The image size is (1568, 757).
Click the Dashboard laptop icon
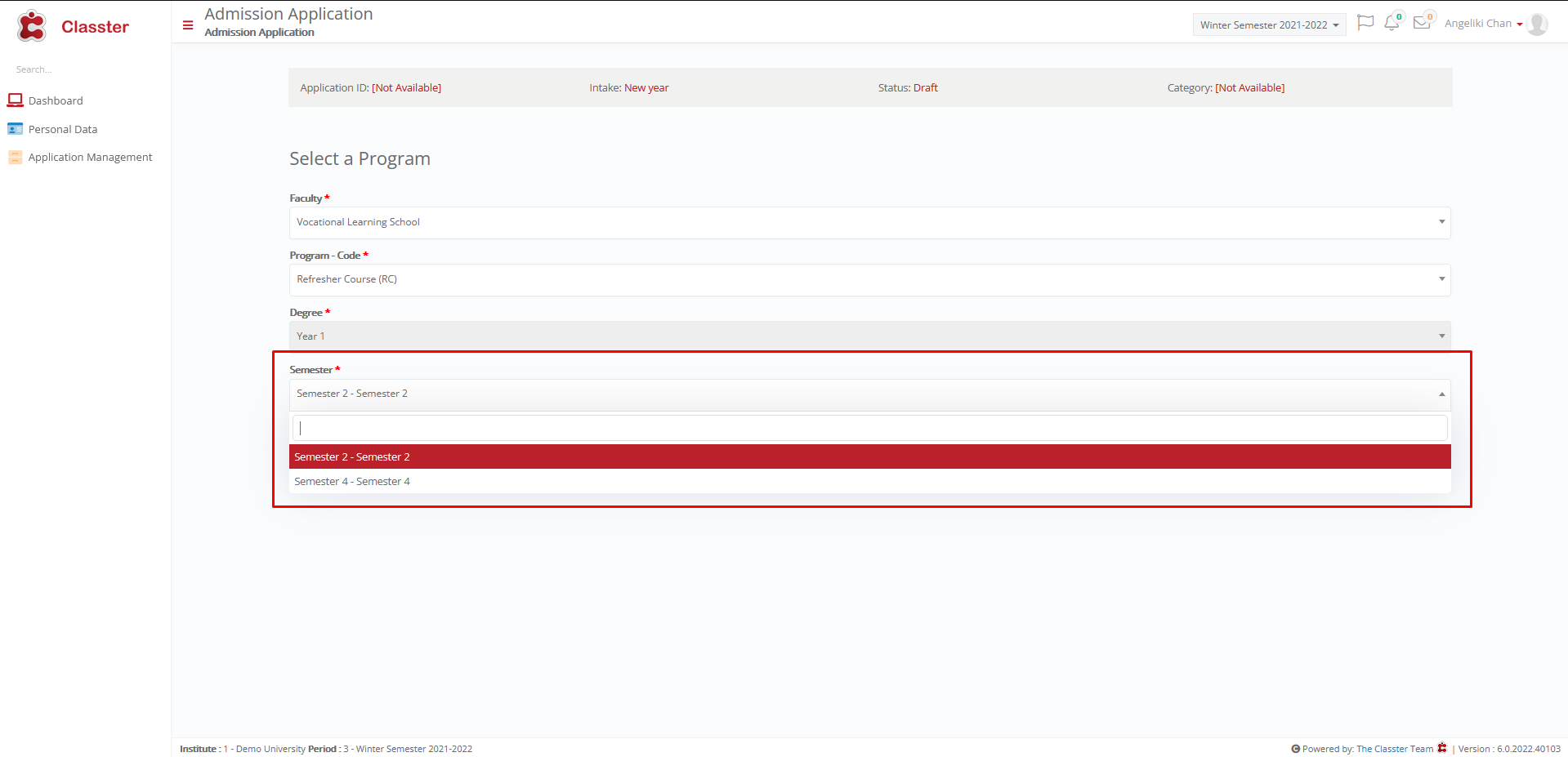pos(15,100)
